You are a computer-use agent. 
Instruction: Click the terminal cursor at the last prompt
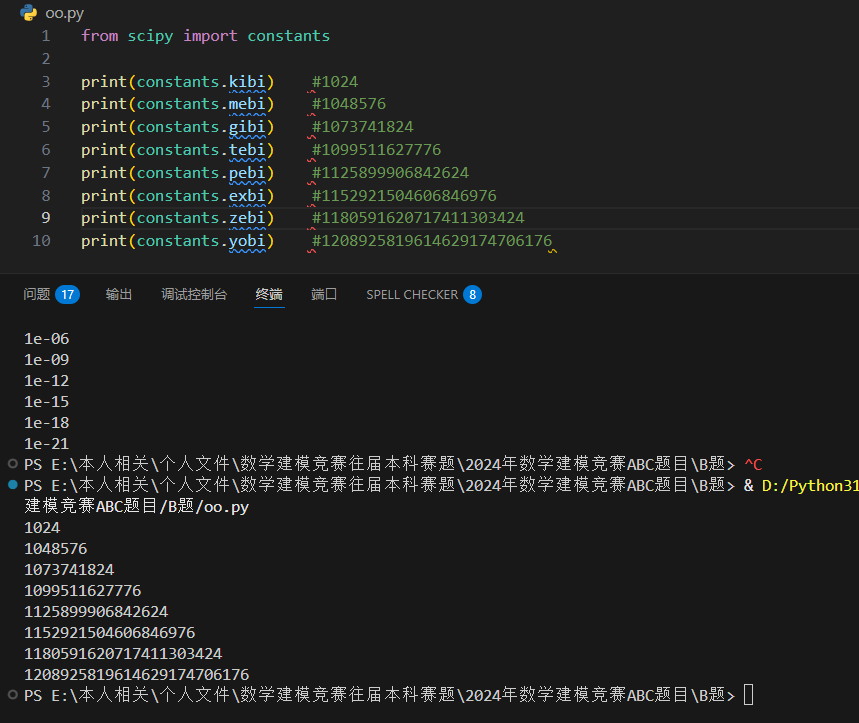[749, 695]
